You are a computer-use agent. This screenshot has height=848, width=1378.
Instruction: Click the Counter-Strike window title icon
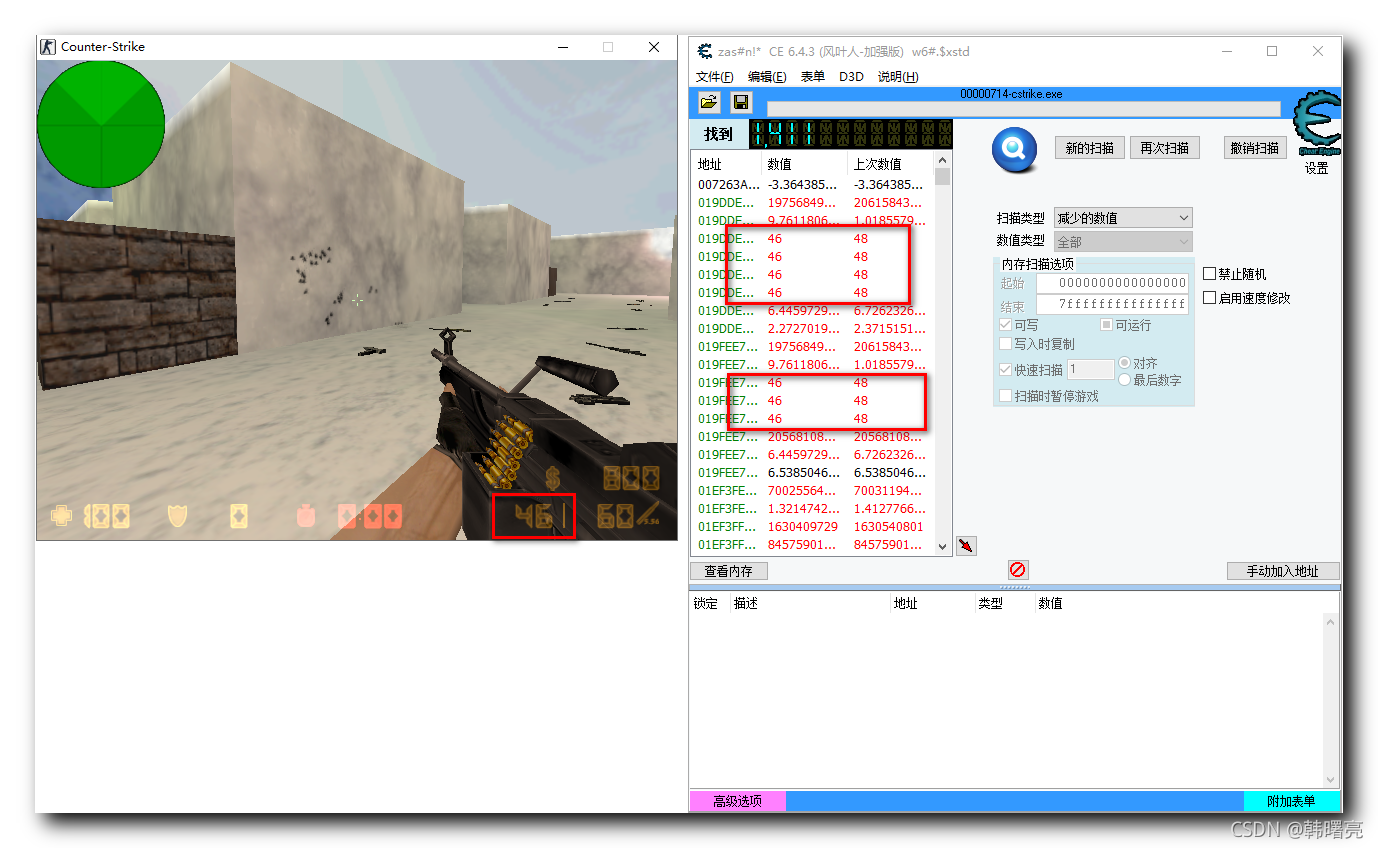(x=47, y=46)
